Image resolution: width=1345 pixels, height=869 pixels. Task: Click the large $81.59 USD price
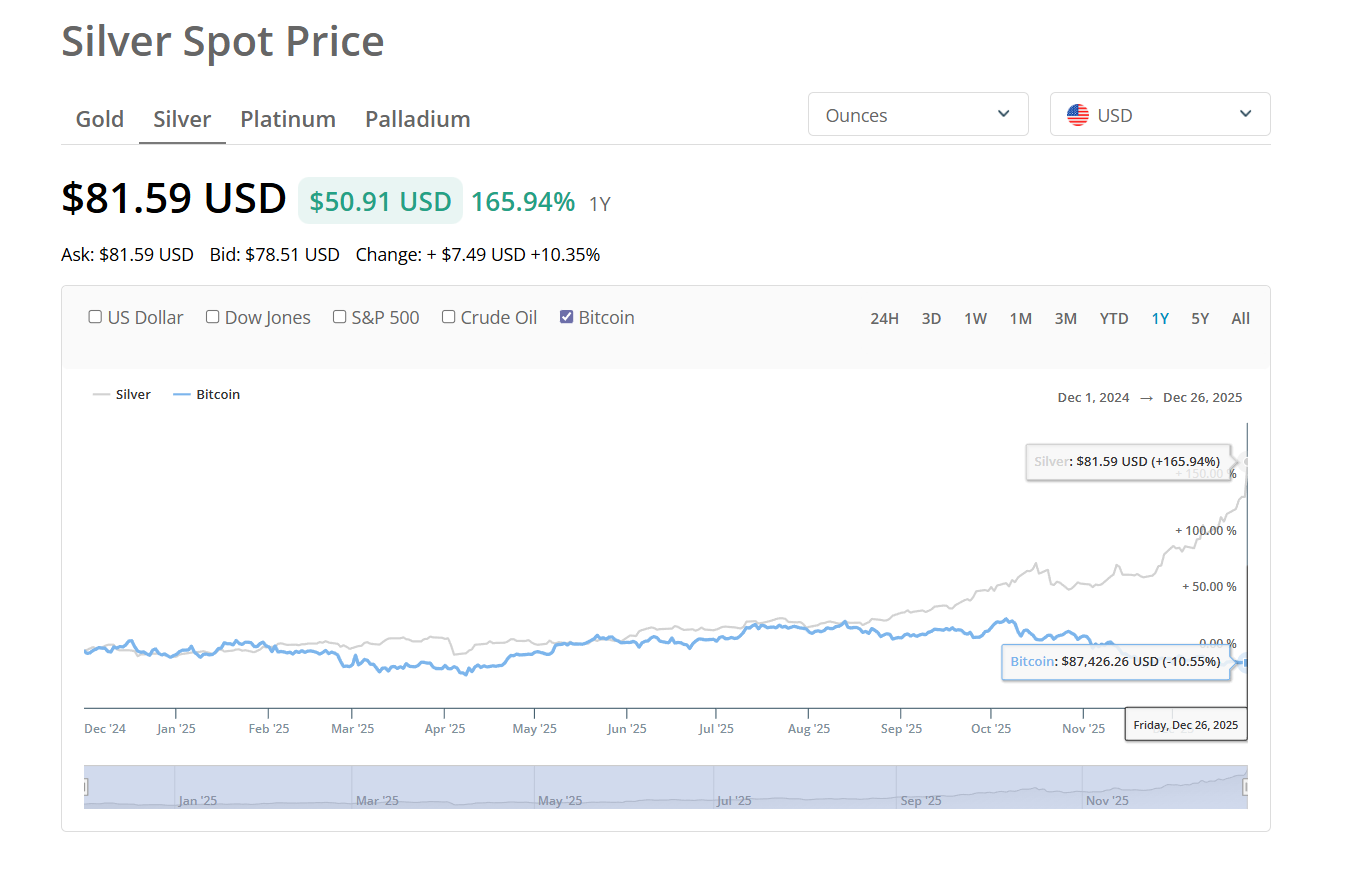pyautogui.click(x=174, y=198)
